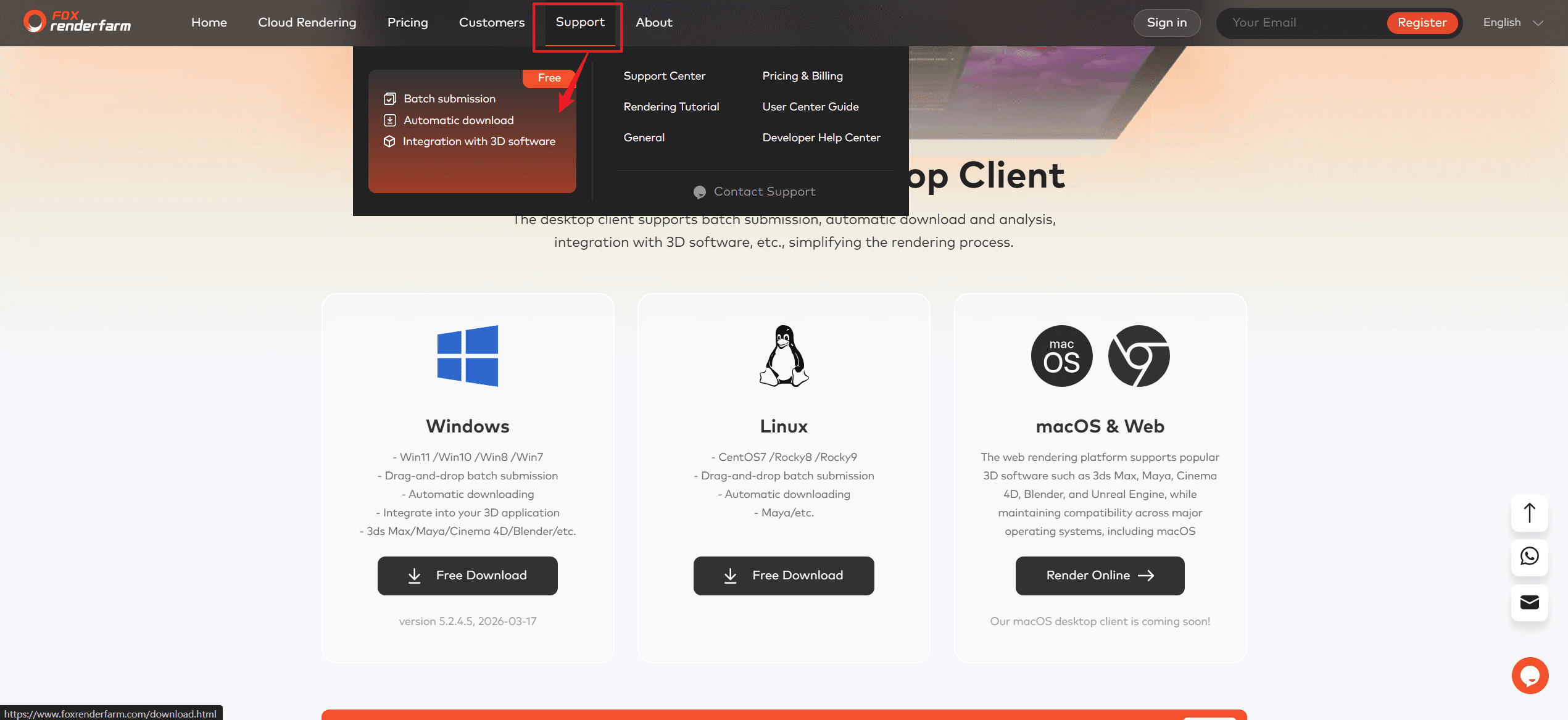Click the Sign in button
This screenshot has height=720, width=1568.
1166,23
